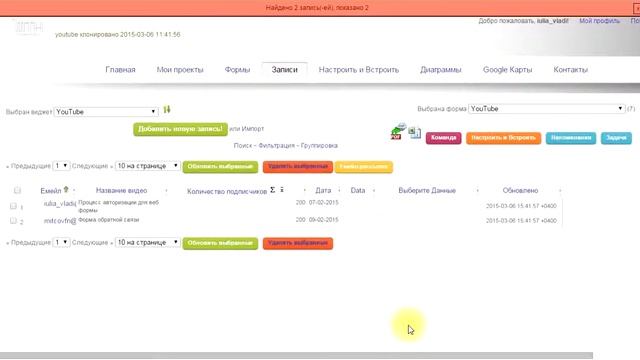The height and width of the screenshot is (360, 640).
Task: Open Настроить и Встроить in the navigation menu
Action: 359,70
